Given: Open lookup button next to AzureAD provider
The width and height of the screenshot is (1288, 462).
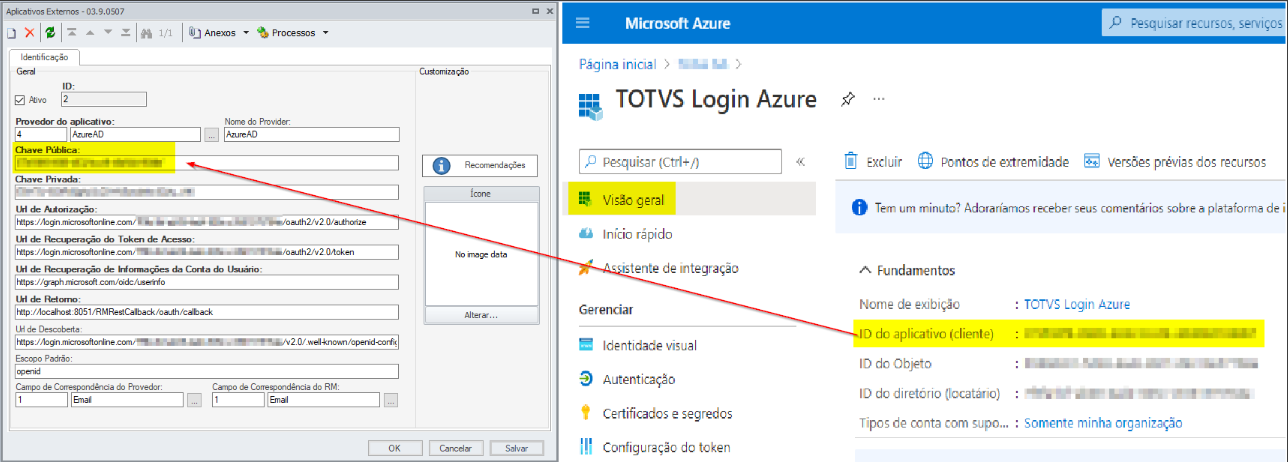Looking at the screenshot, I should tap(211, 134).
